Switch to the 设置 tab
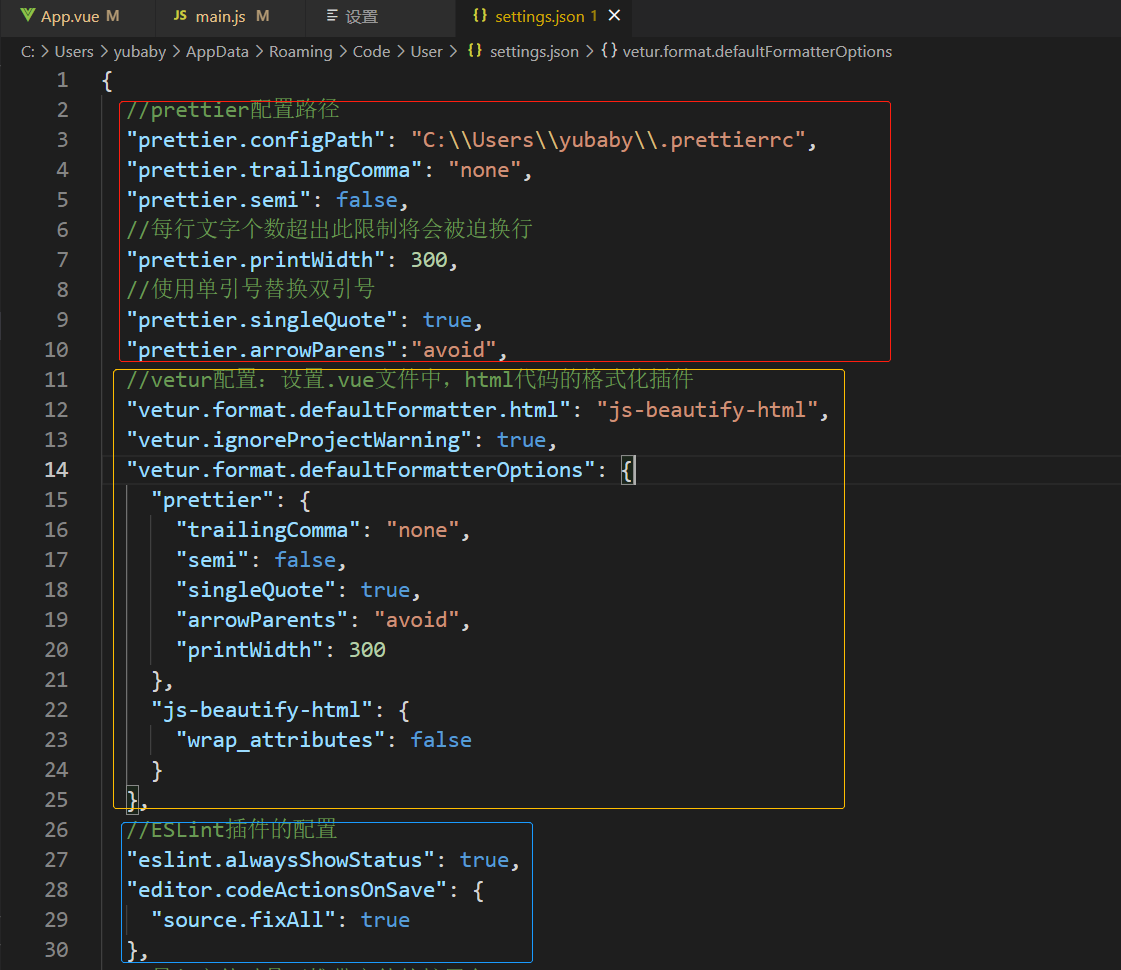This screenshot has height=970, width=1121. tap(361, 16)
